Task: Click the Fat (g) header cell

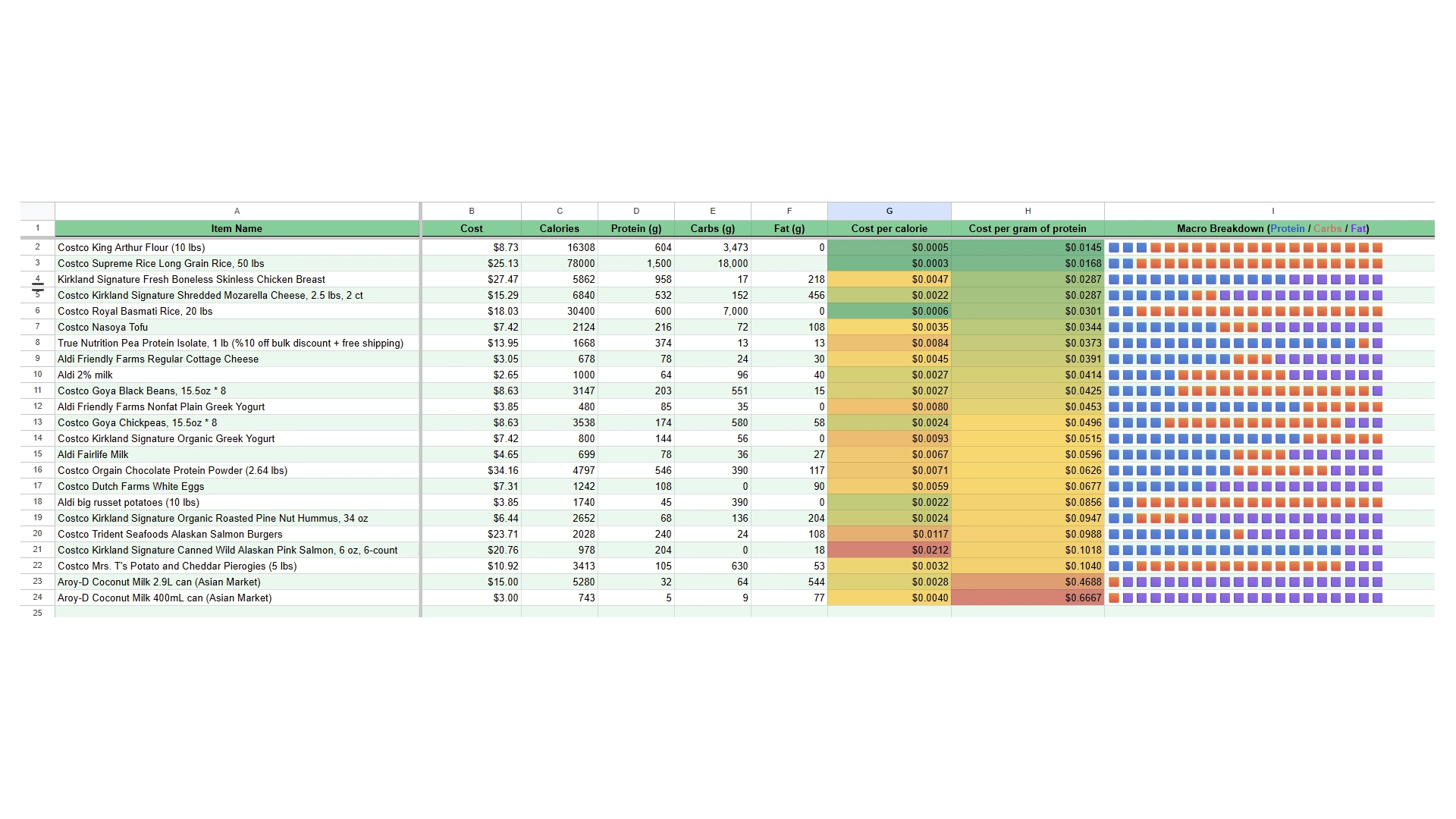Action: (789, 228)
